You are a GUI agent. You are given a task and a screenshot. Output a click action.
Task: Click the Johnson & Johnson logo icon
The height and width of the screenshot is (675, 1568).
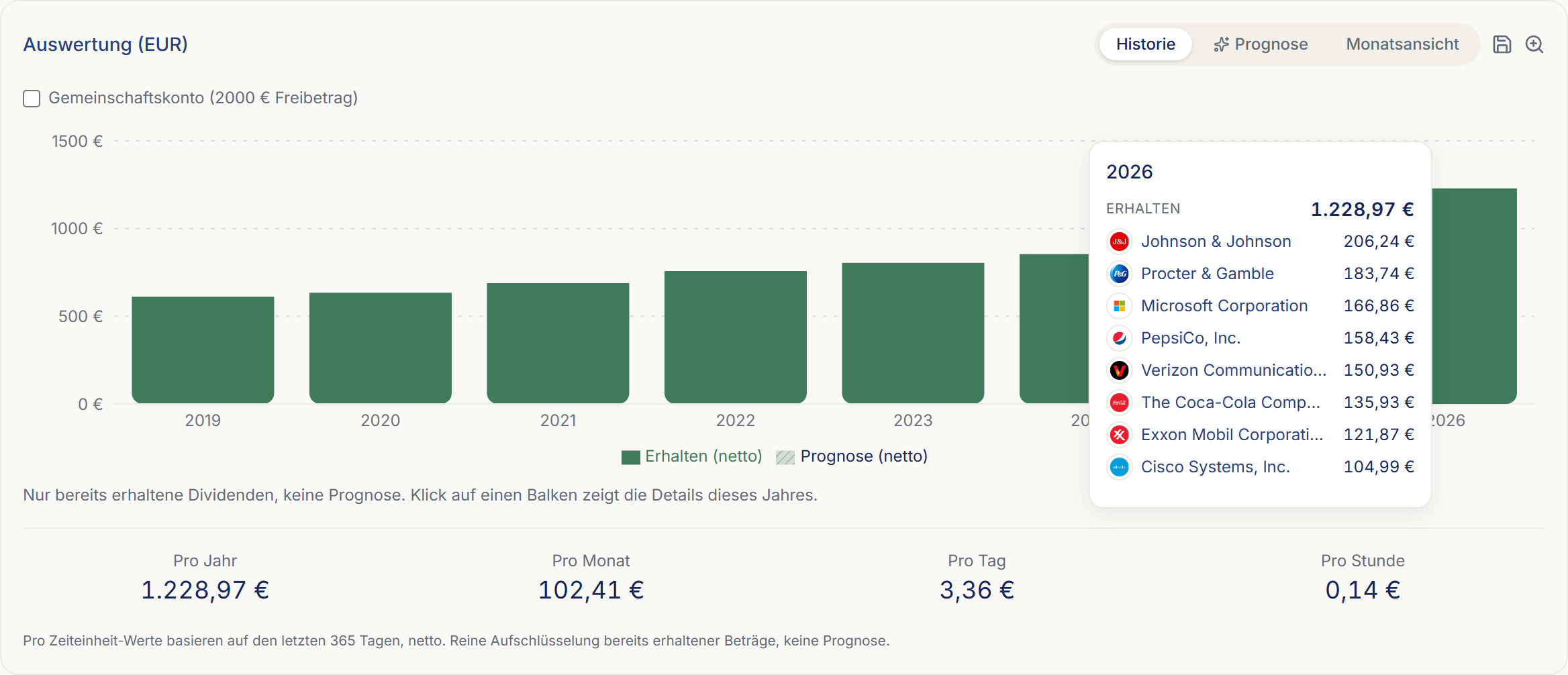point(1119,242)
